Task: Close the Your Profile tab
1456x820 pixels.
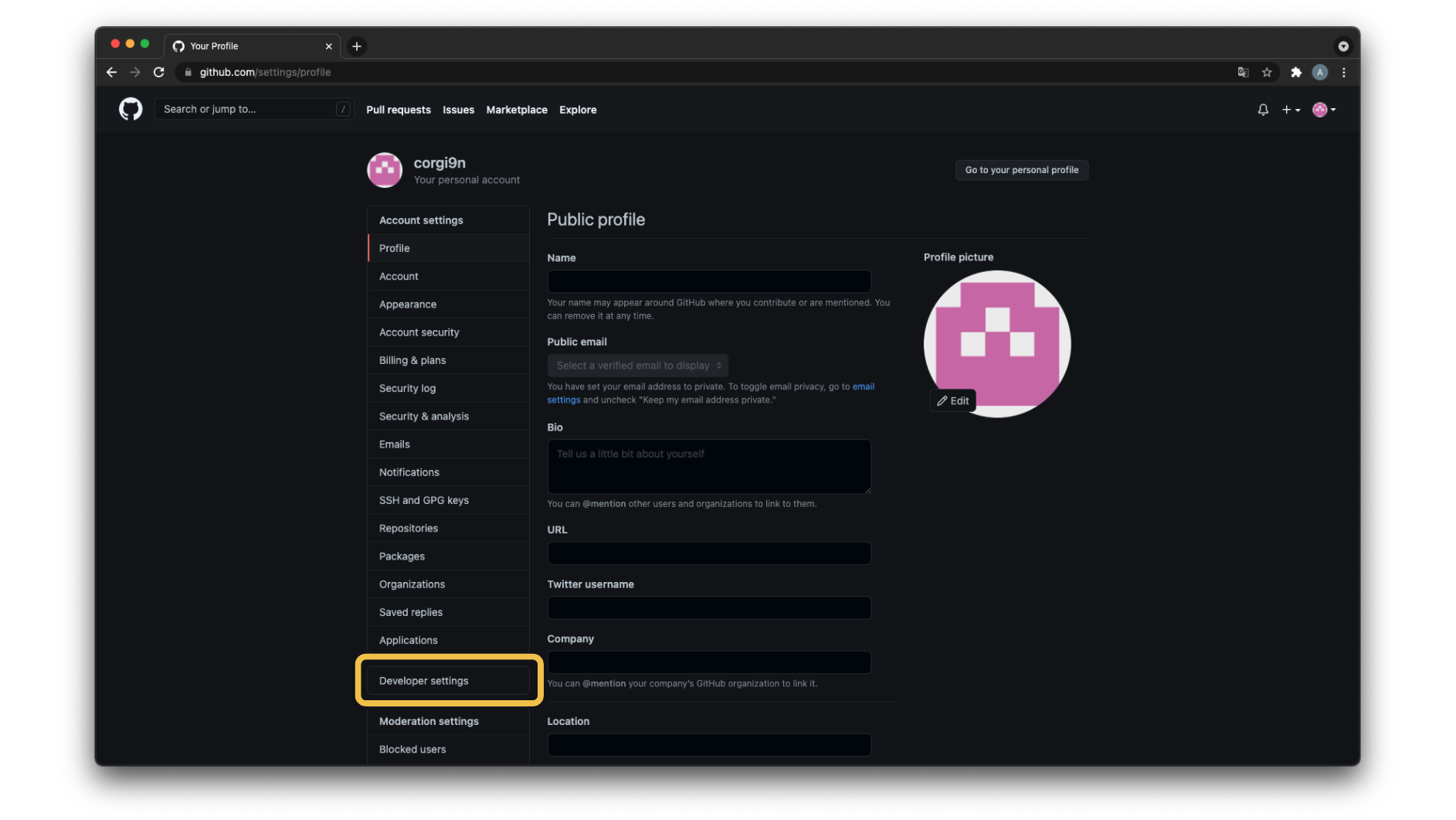Action: [x=329, y=46]
